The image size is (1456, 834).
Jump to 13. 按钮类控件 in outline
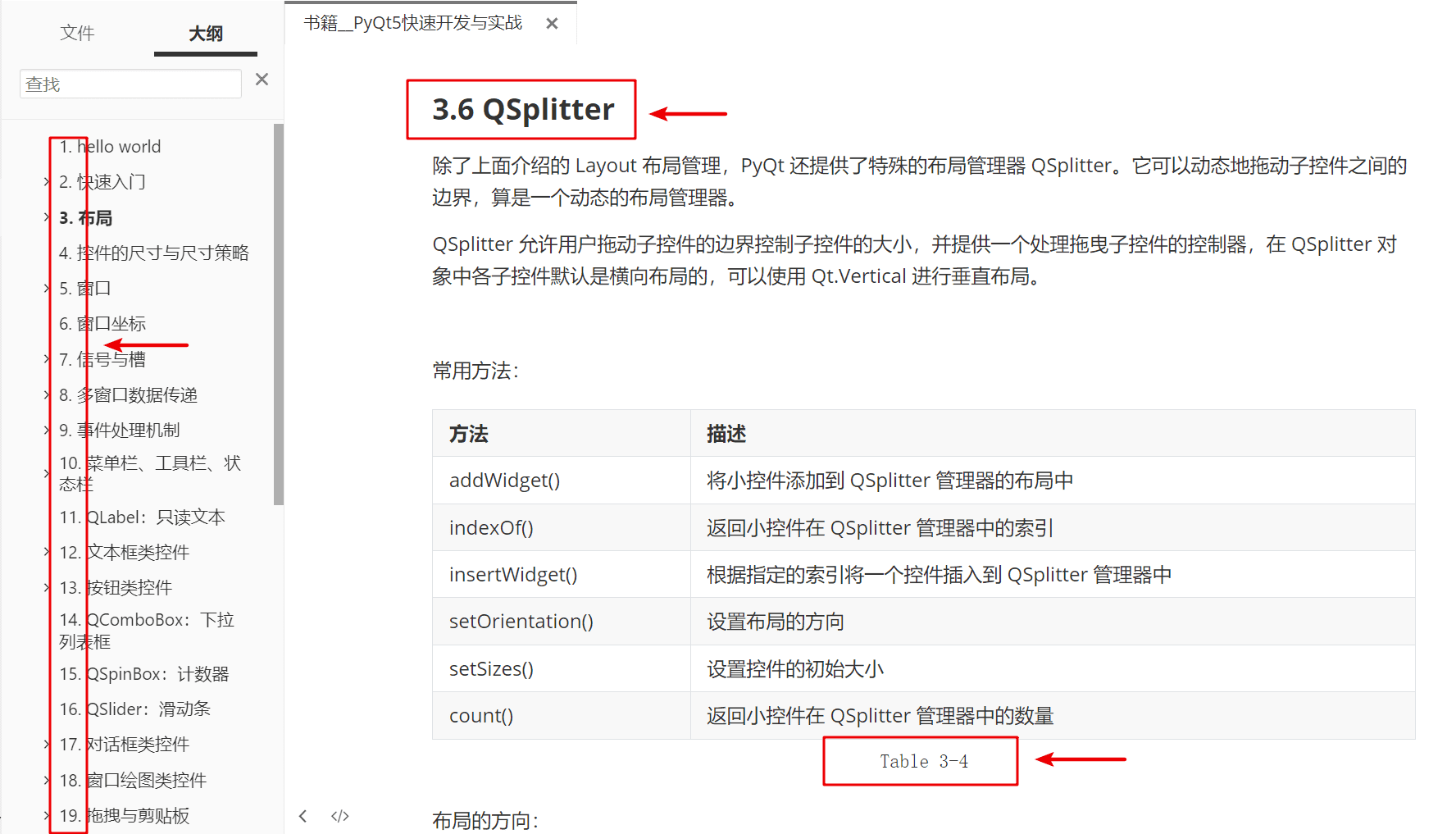pos(116,587)
